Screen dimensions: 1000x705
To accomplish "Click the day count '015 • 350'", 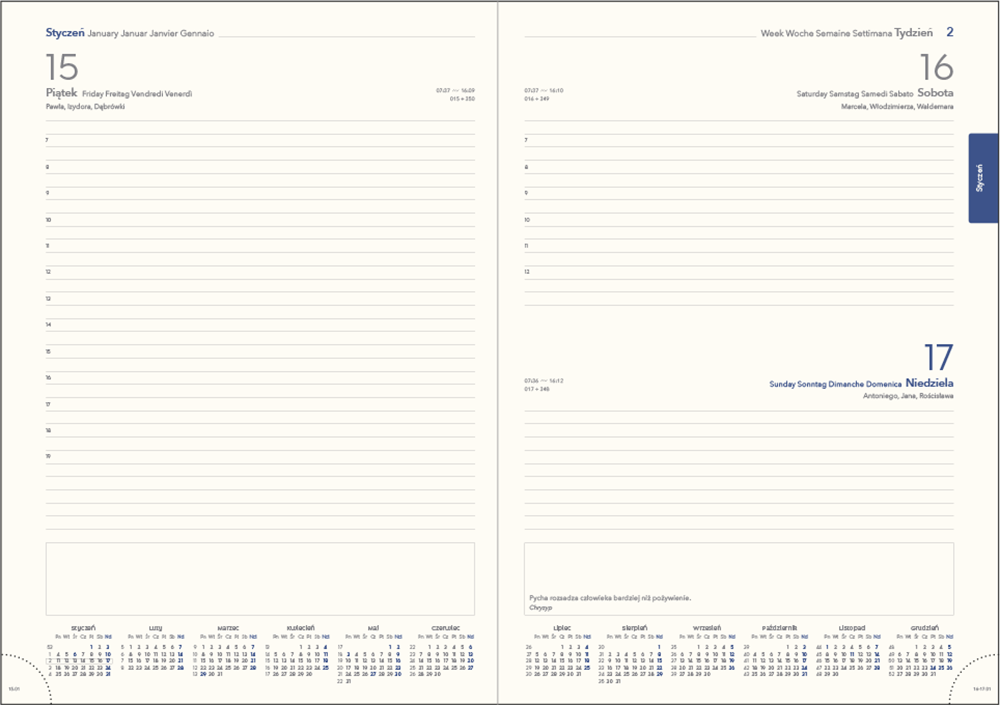I will pos(462,99).
